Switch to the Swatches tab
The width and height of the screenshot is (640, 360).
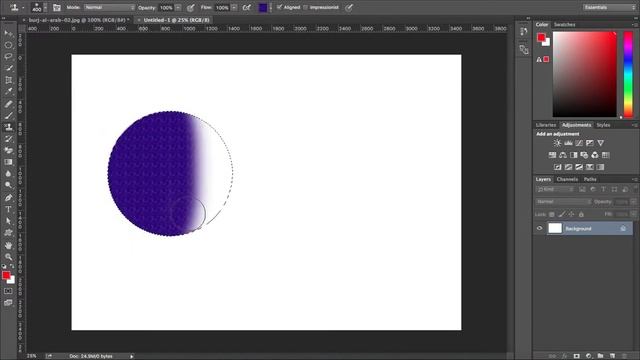point(564,24)
